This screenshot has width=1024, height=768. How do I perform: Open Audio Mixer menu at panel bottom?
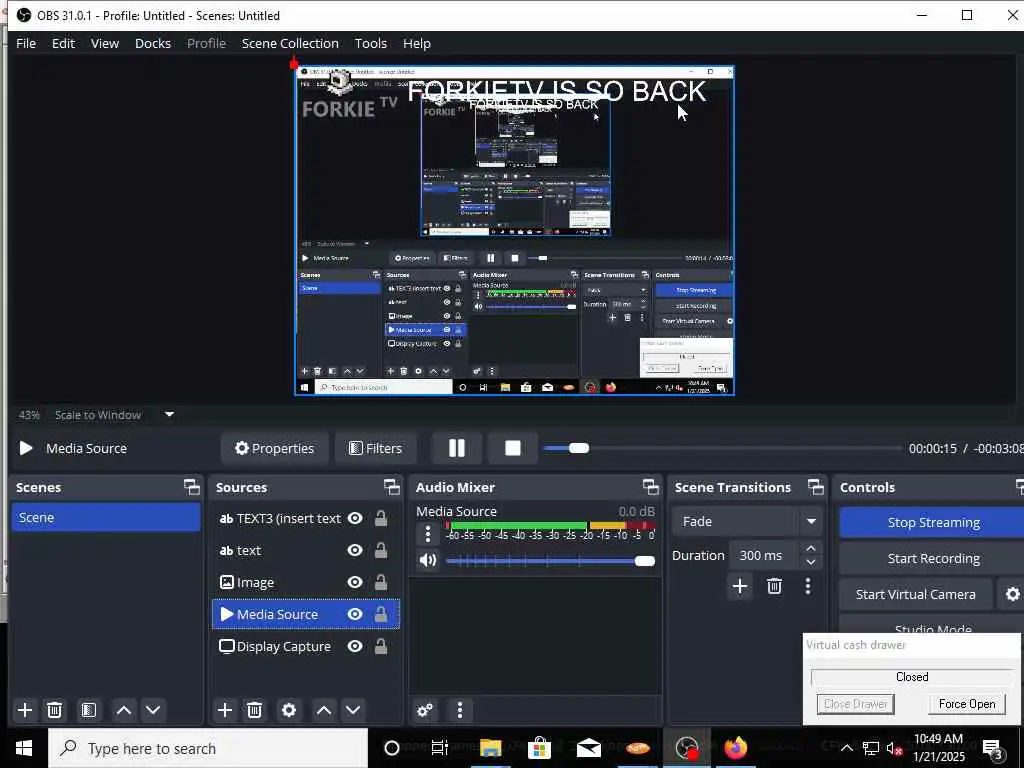pos(460,710)
